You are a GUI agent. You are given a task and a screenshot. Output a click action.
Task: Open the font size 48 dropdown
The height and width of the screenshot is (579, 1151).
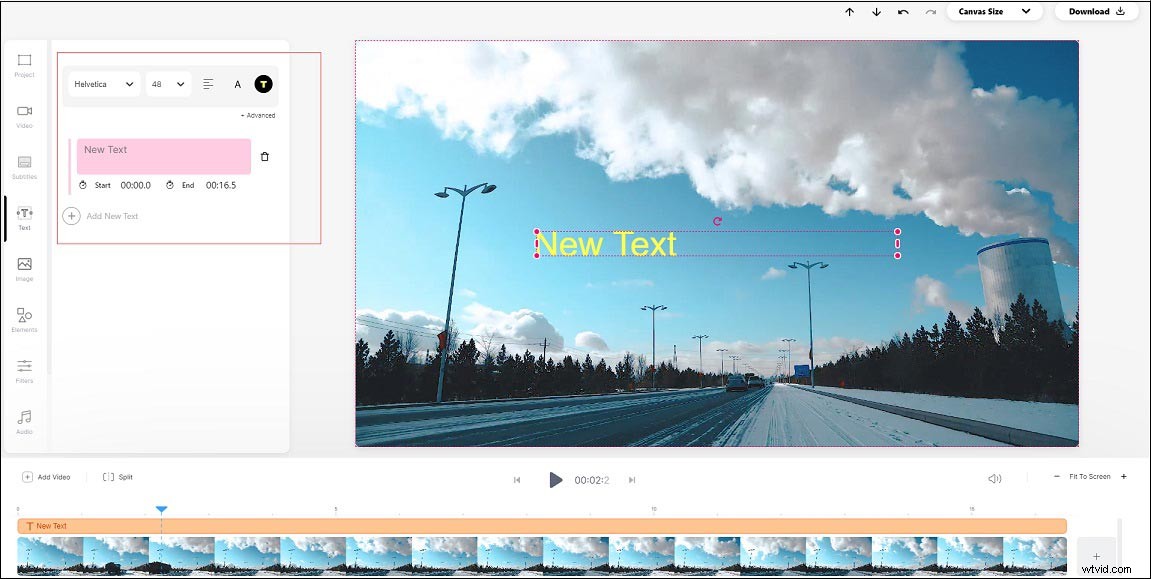pyautogui.click(x=167, y=84)
